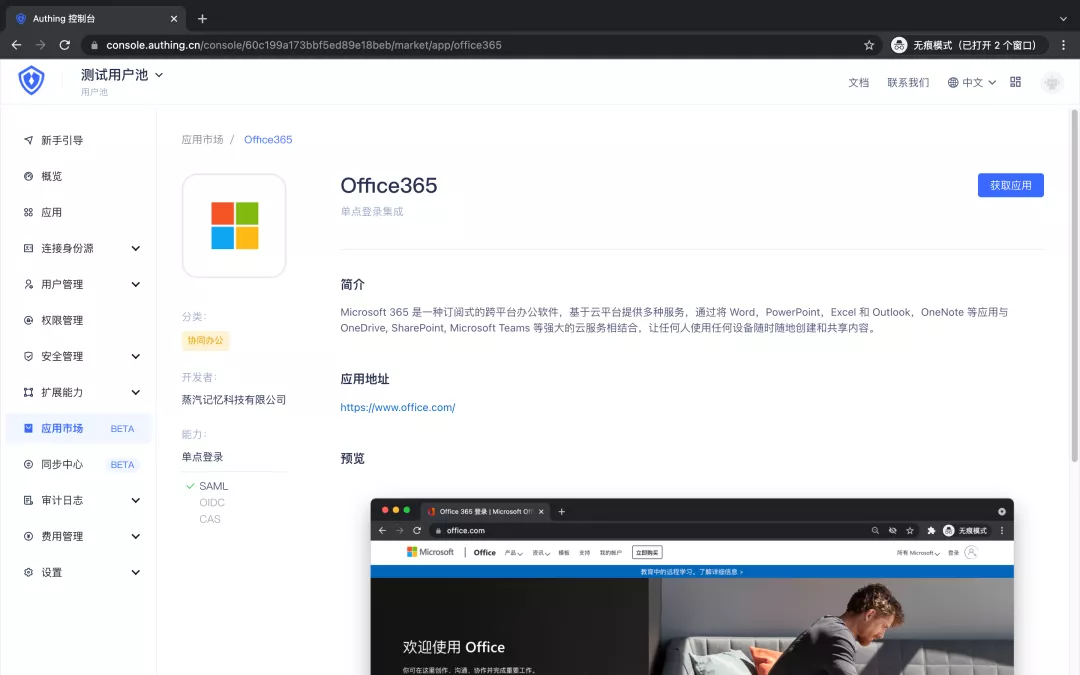Expand the 连接身份源 submenu chevron
This screenshot has width=1080, height=675.
[x=136, y=248]
